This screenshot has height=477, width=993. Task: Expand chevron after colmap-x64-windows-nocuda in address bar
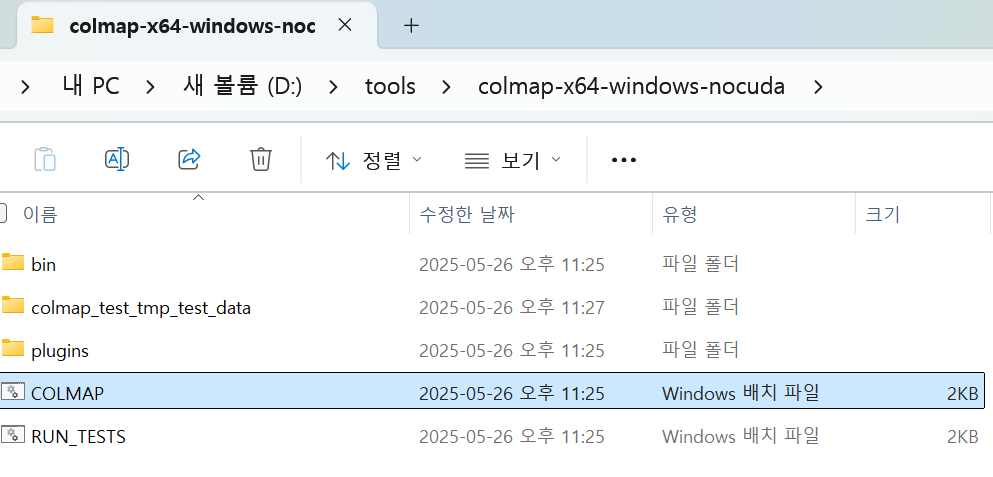click(818, 87)
